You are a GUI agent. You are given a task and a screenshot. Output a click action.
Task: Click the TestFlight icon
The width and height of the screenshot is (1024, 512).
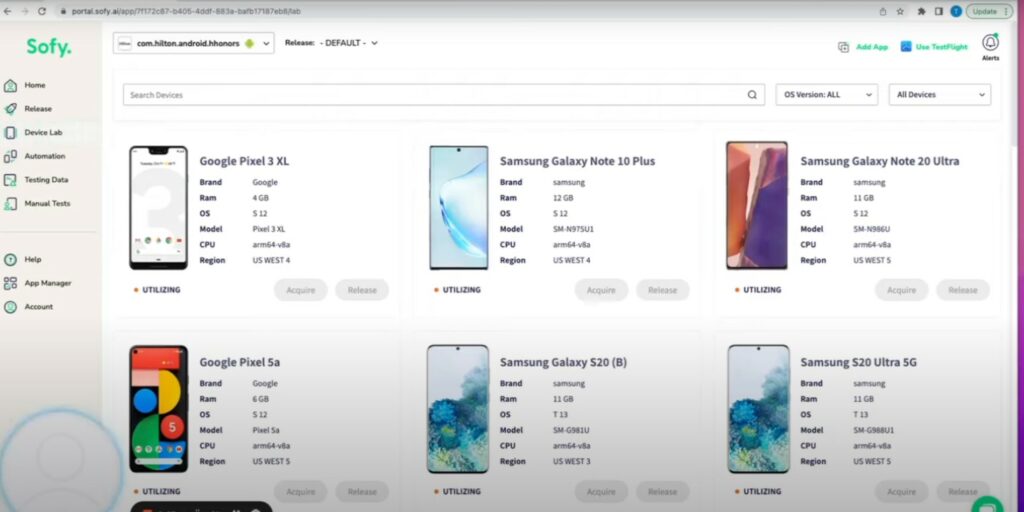tap(906, 47)
